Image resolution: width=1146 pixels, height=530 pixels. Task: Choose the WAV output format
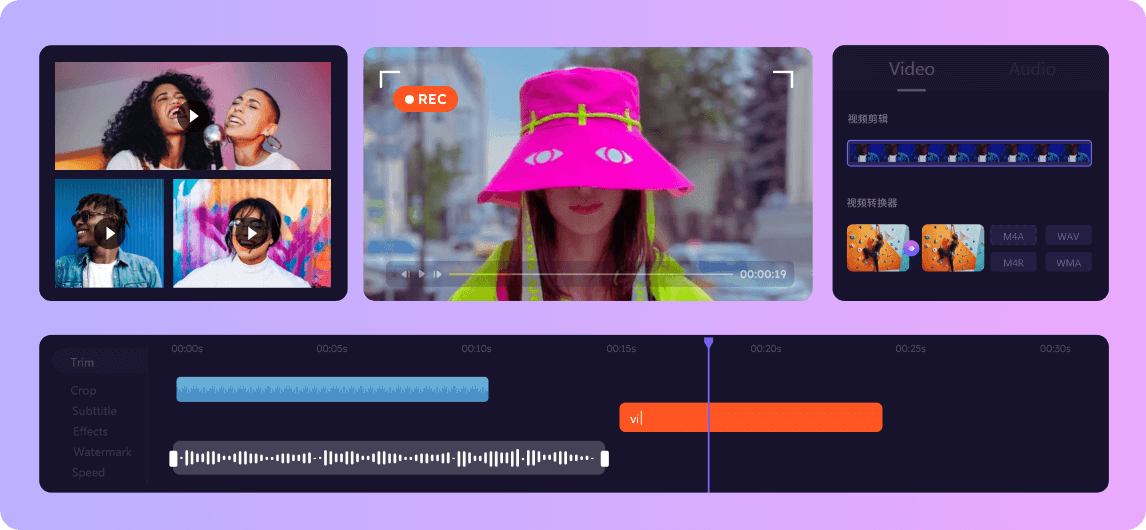tap(1068, 237)
